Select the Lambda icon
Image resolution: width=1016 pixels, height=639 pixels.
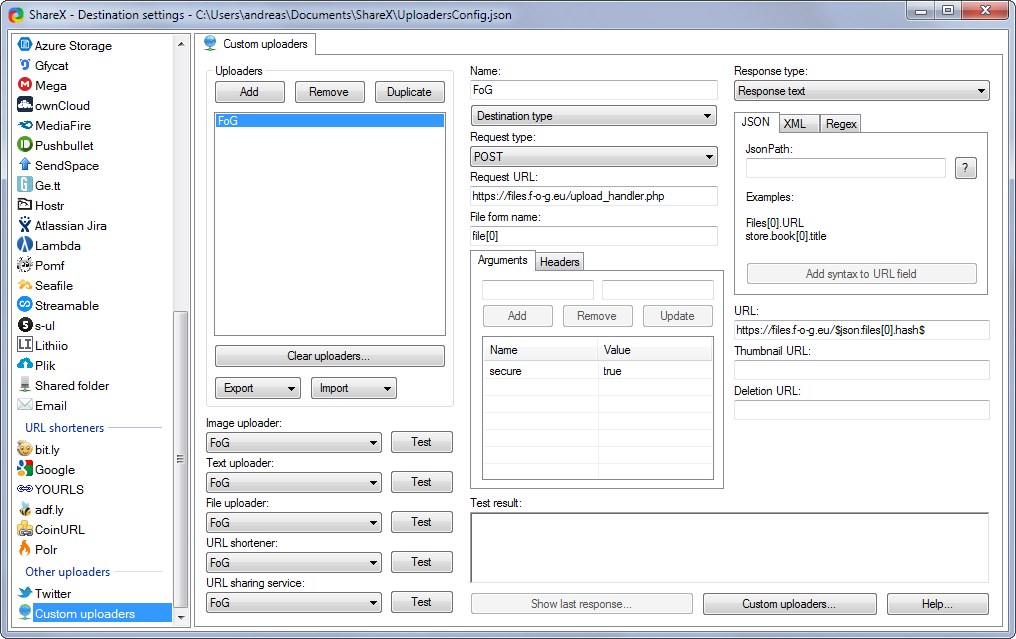point(25,245)
